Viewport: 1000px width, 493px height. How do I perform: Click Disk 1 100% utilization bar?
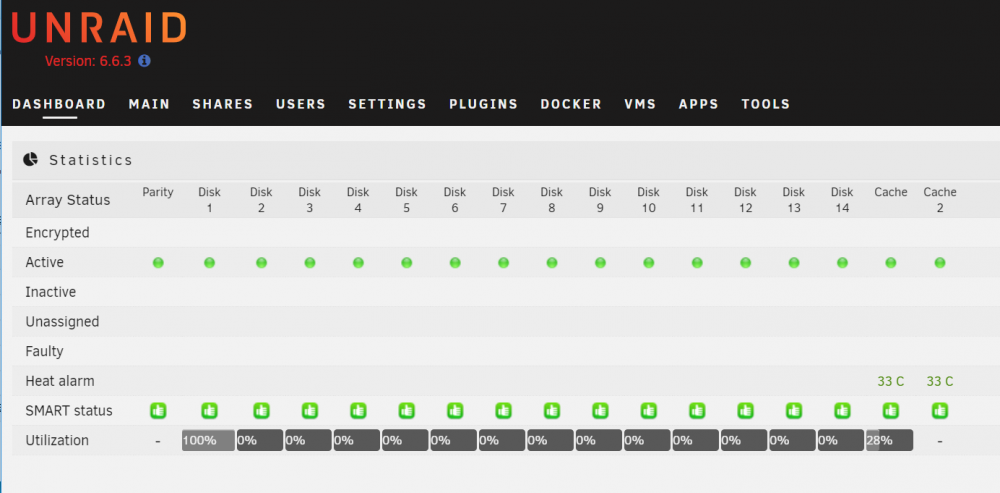(x=209, y=440)
